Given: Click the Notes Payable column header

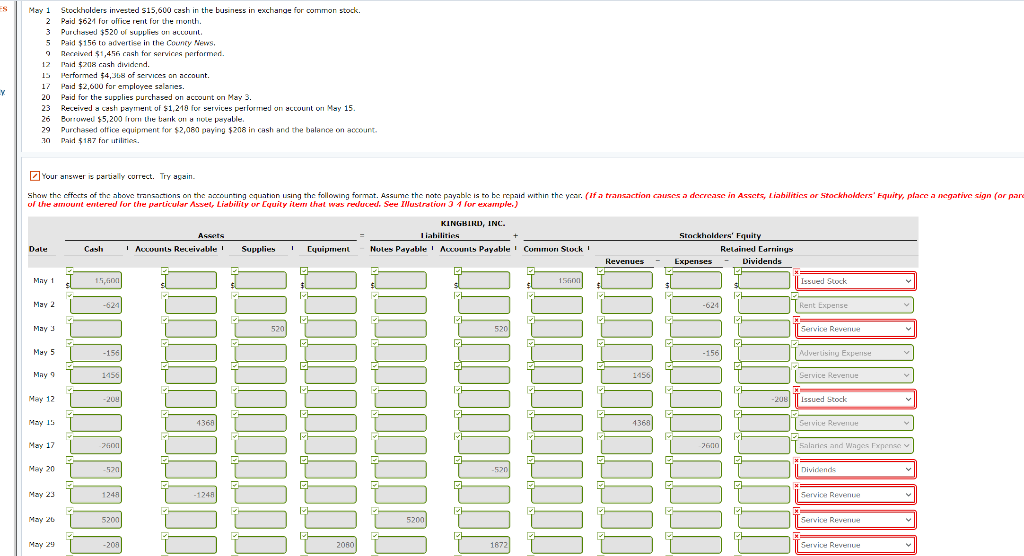Looking at the screenshot, I should (398, 249).
